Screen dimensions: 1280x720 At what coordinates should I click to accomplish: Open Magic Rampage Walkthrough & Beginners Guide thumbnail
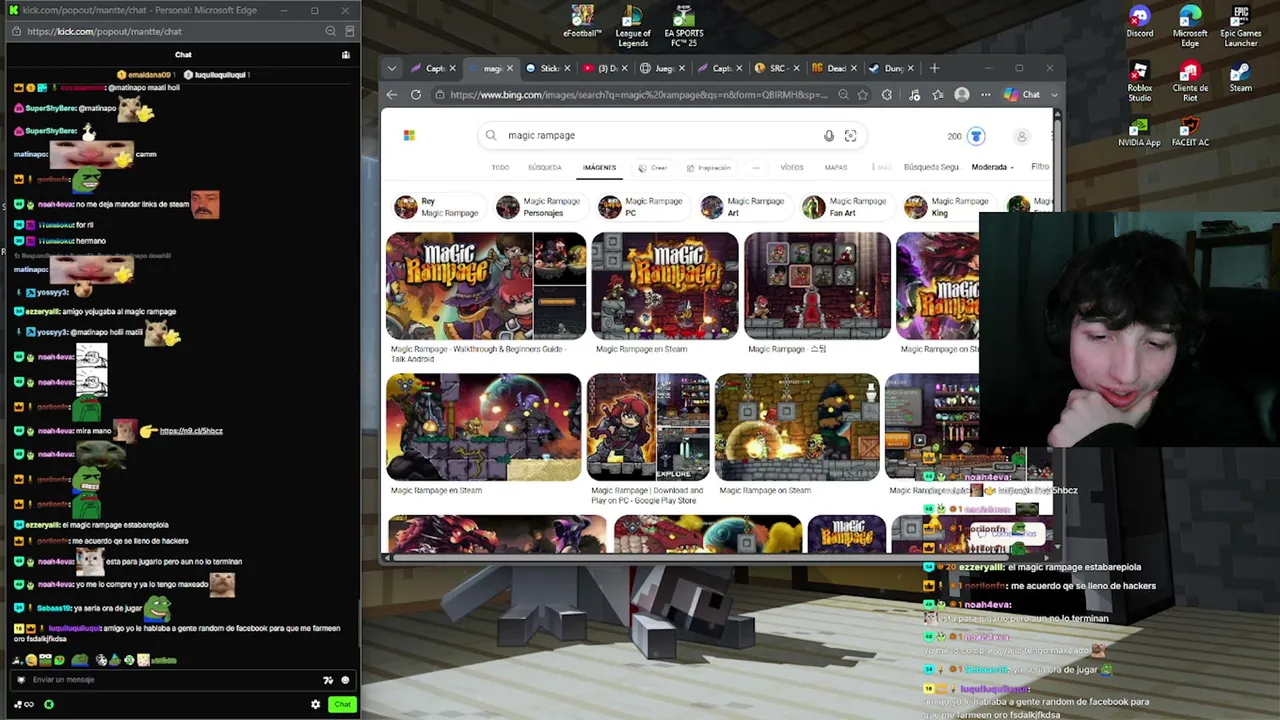(x=486, y=286)
